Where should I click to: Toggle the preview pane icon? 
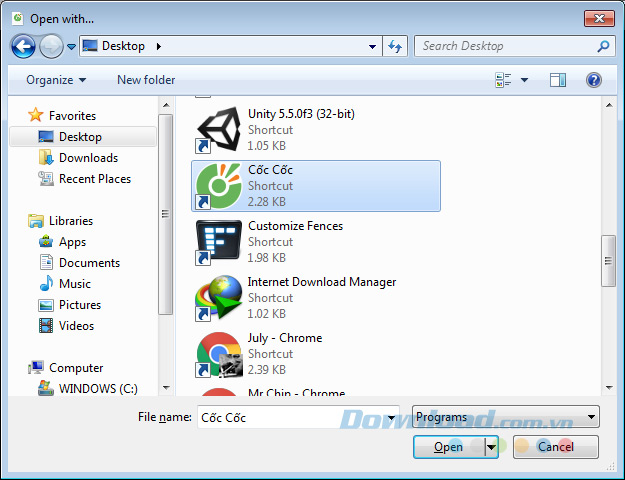(558, 80)
